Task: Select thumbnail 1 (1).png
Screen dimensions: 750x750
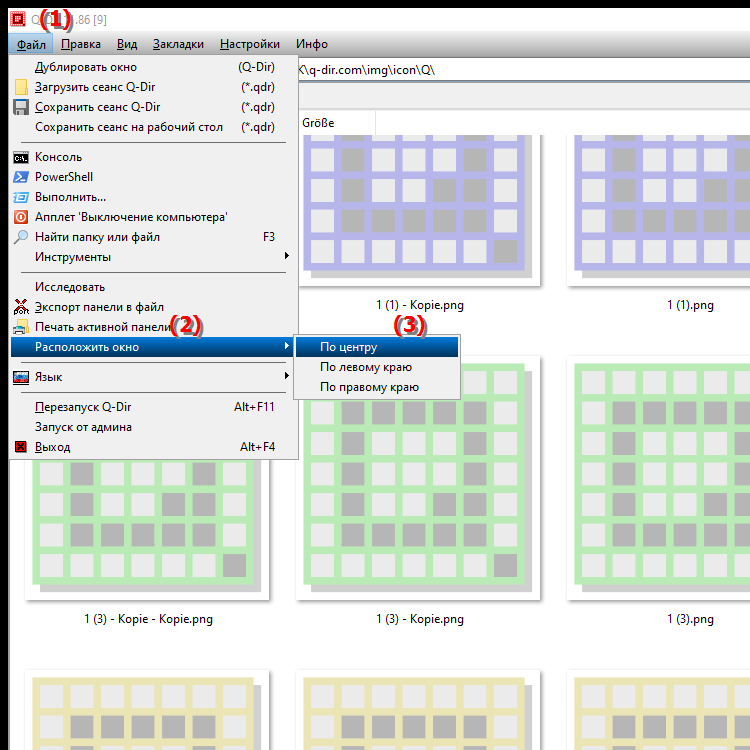Action: [659, 210]
